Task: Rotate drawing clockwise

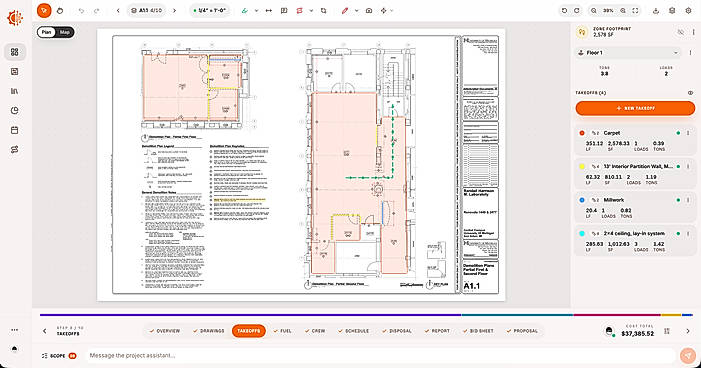Action: (x=577, y=10)
